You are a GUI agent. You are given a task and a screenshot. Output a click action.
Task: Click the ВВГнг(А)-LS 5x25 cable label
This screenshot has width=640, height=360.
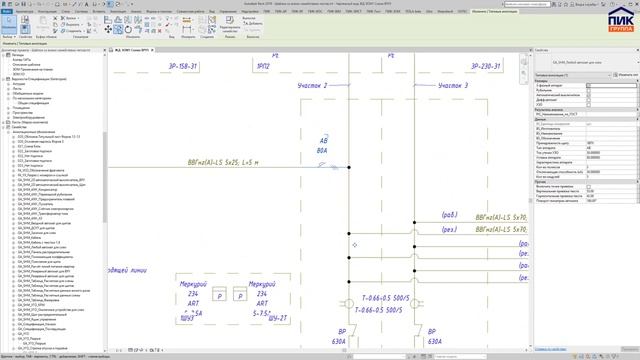(x=223, y=162)
